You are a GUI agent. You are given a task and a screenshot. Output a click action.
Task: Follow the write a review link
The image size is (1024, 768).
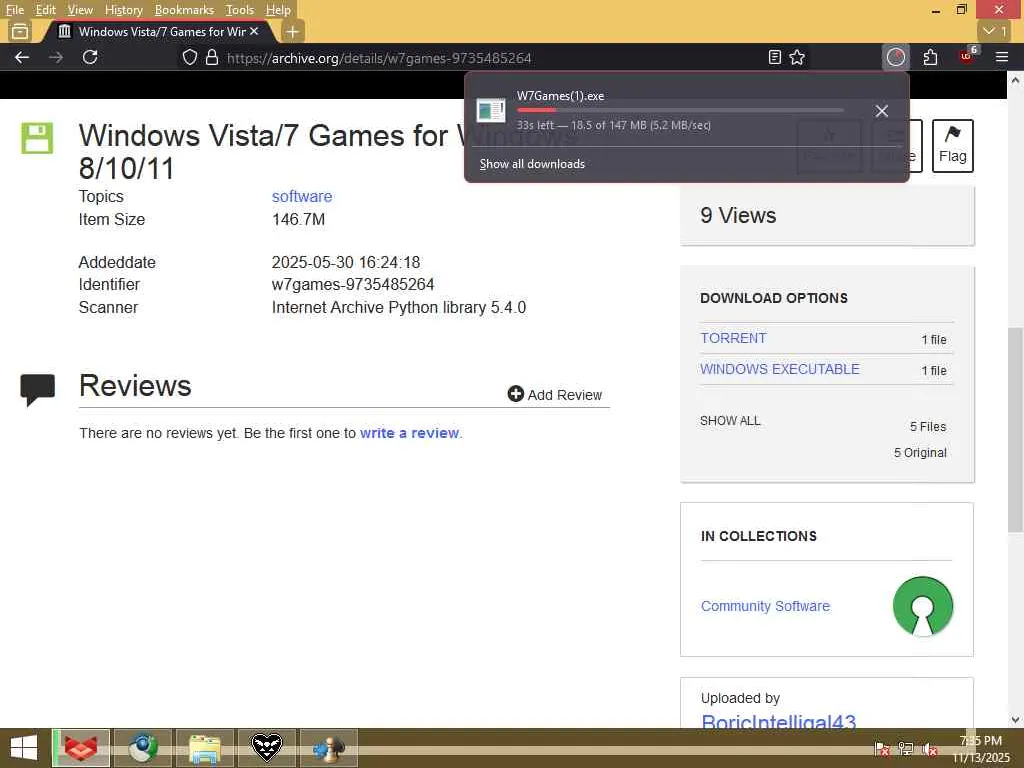coord(409,433)
